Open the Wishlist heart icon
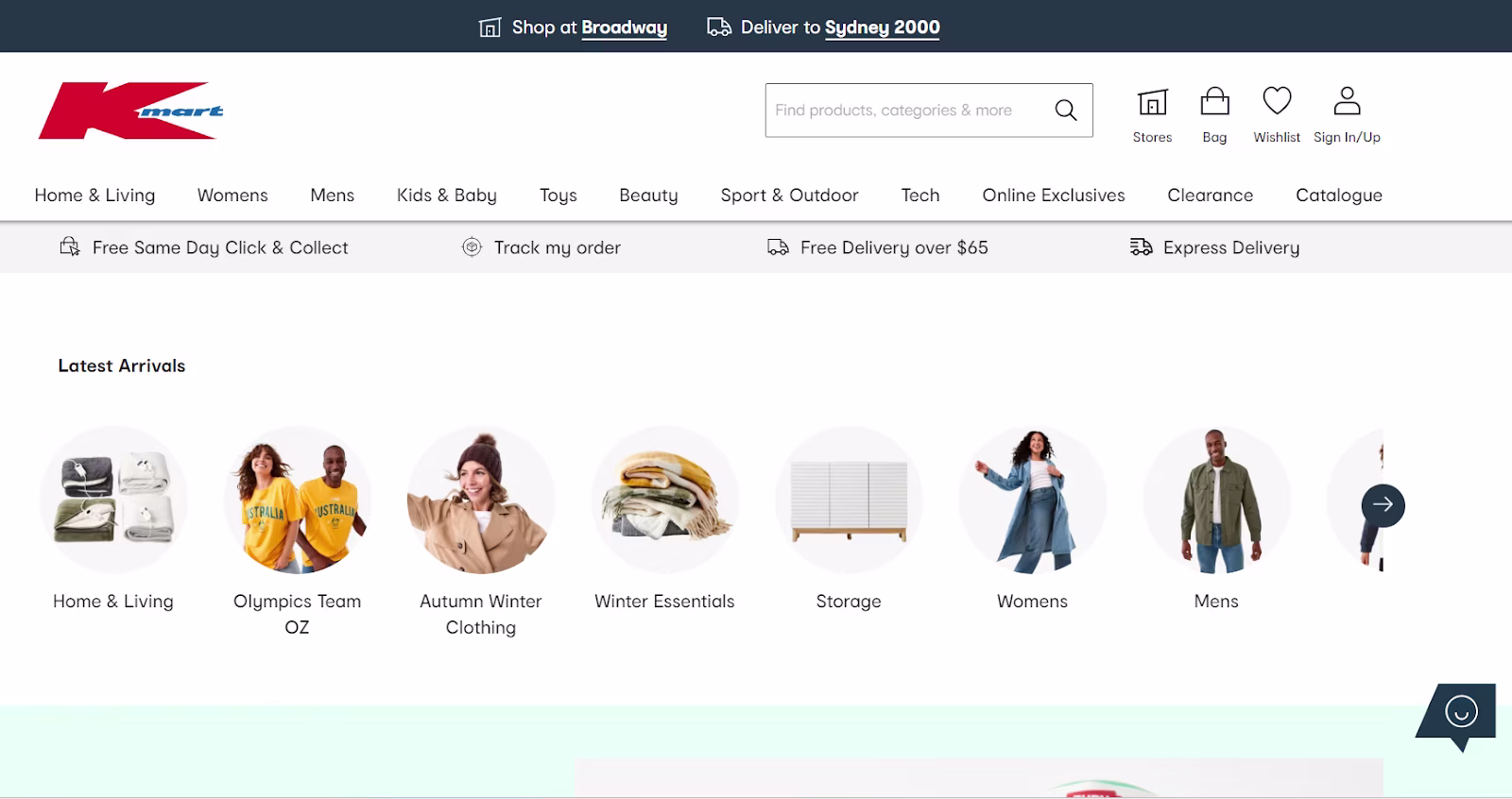This screenshot has width=1512, height=799. pos(1277,101)
